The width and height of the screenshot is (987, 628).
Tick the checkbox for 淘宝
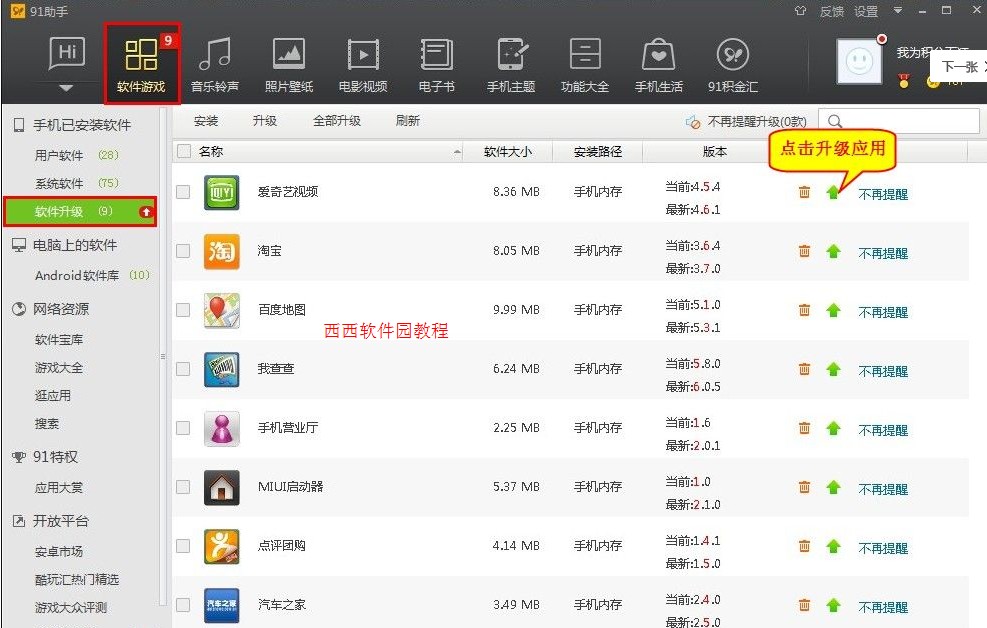click(183, 251)
